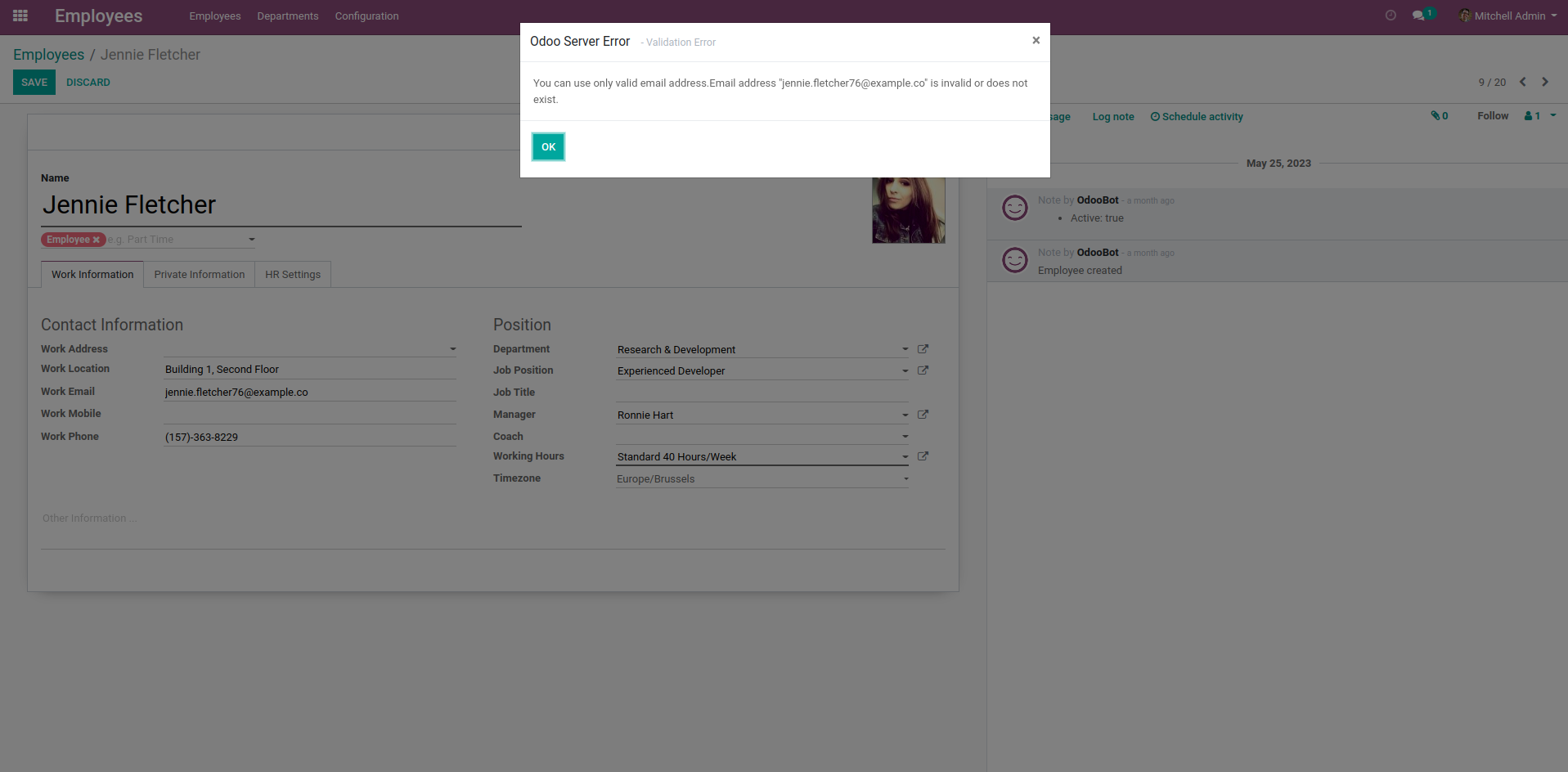Open the conversations chat bubble icon
Screen dimensions: 1568x772
[x=1418, y=16]
